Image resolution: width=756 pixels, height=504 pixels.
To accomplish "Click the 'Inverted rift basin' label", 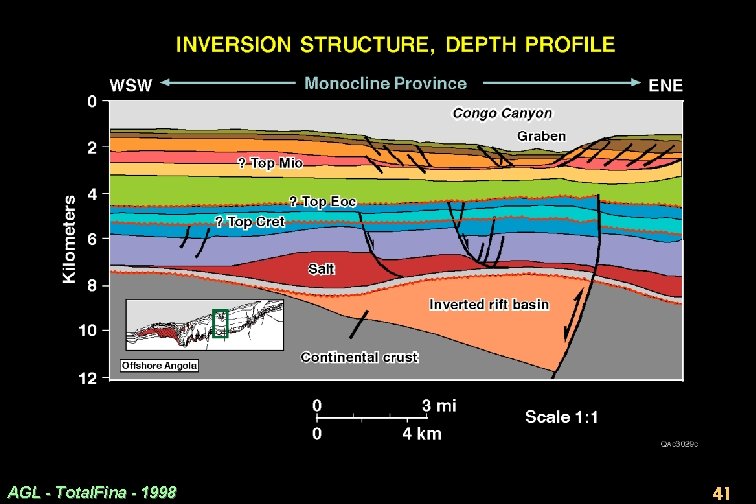I will (x=489, y=304).
